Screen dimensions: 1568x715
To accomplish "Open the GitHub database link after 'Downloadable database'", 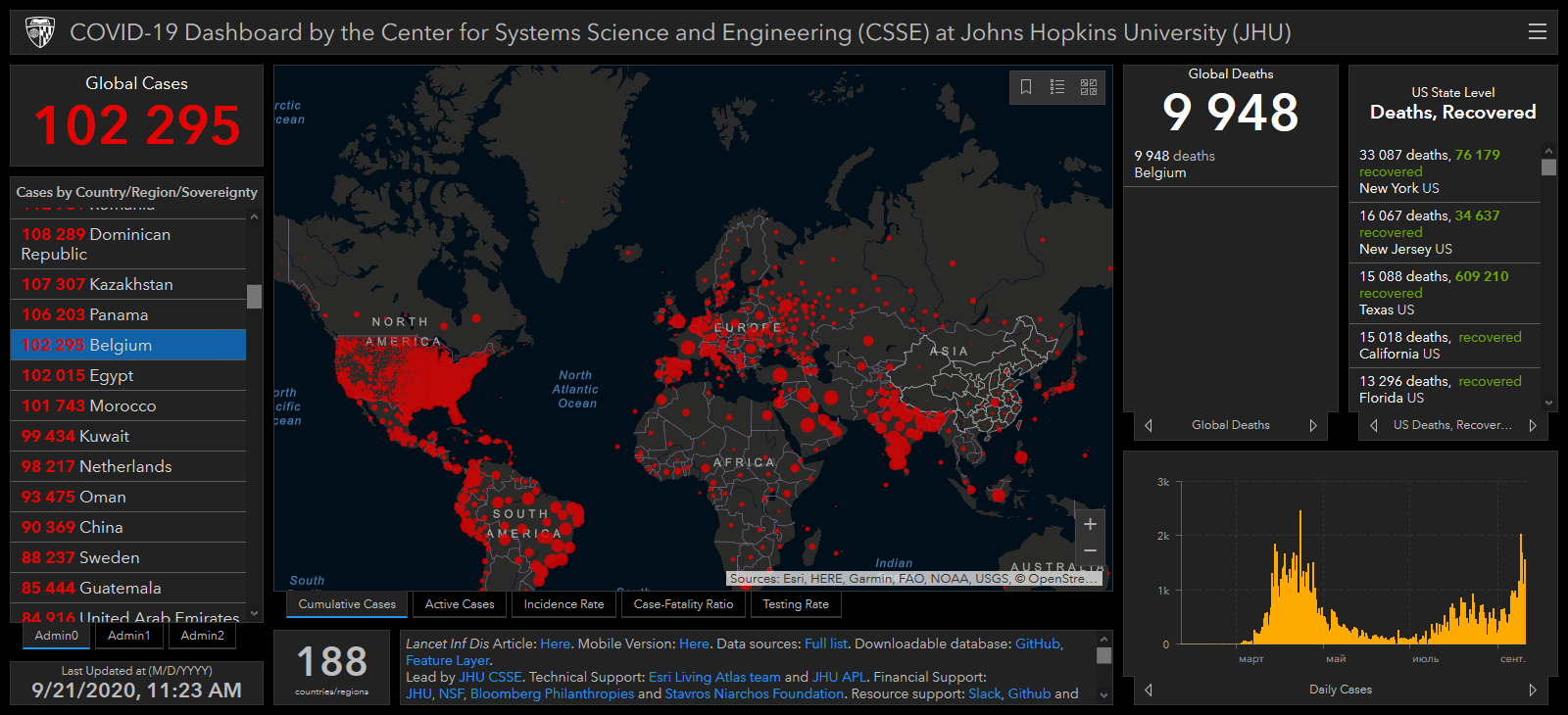I will pyautogui.click(x=1038, y=643).
